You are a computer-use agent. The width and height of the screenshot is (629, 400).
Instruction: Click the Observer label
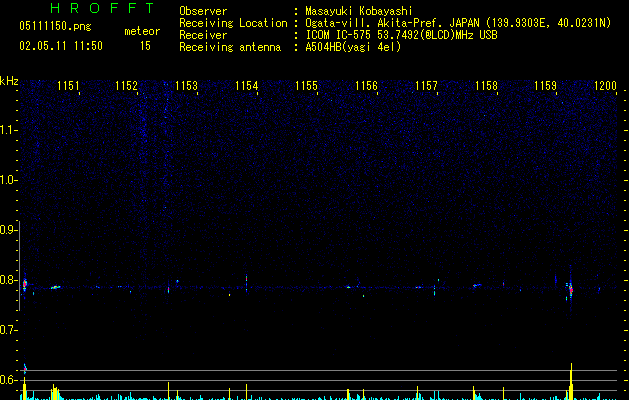point(203,11)
